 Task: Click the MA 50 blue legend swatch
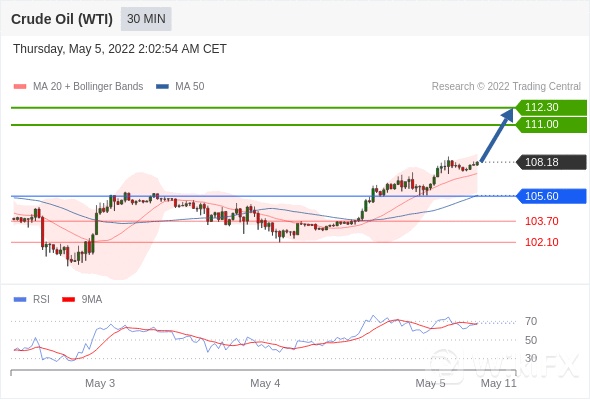click(162, 87)
